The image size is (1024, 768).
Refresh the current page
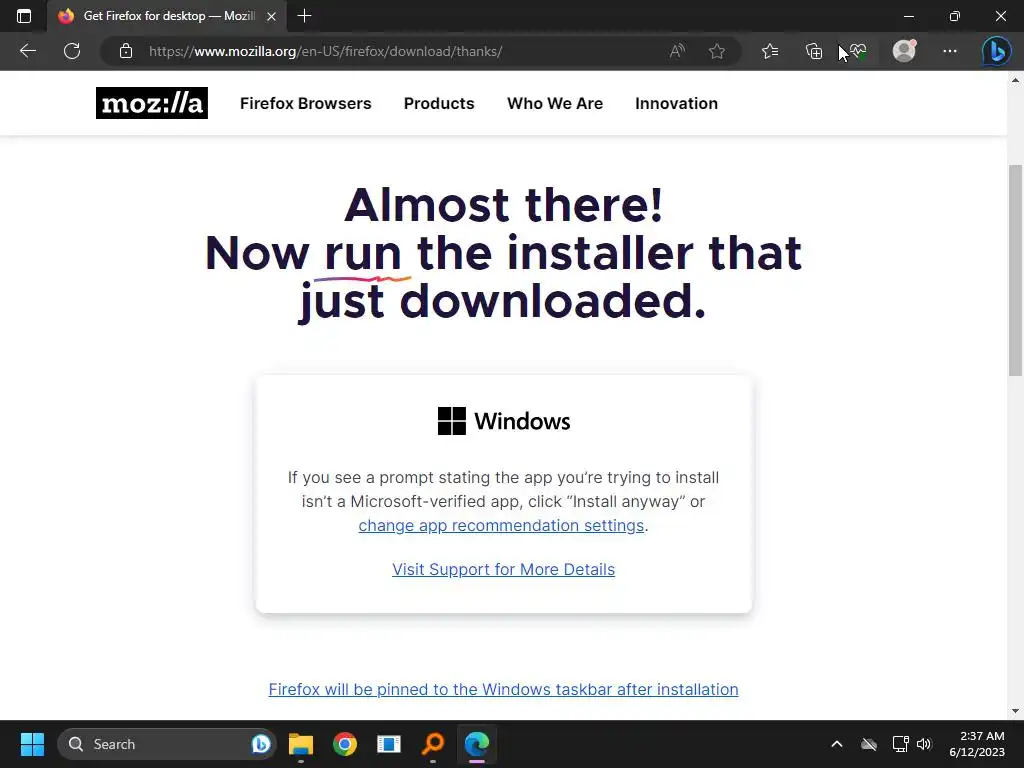coord(72,51)
